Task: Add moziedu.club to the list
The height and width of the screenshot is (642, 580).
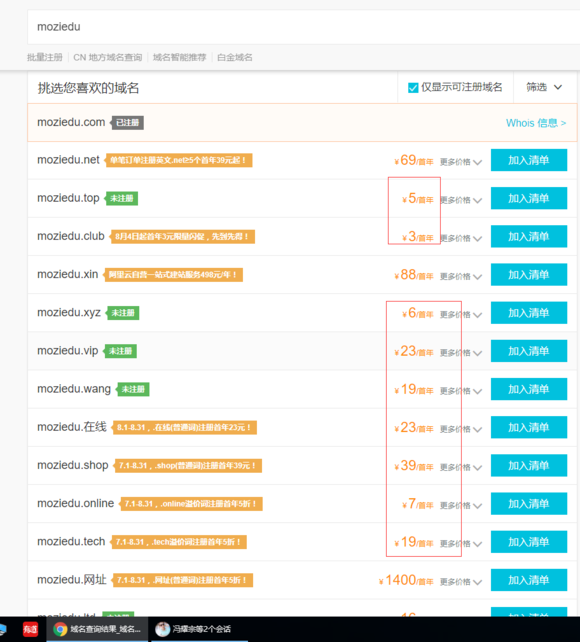Action: click(529, 236)
